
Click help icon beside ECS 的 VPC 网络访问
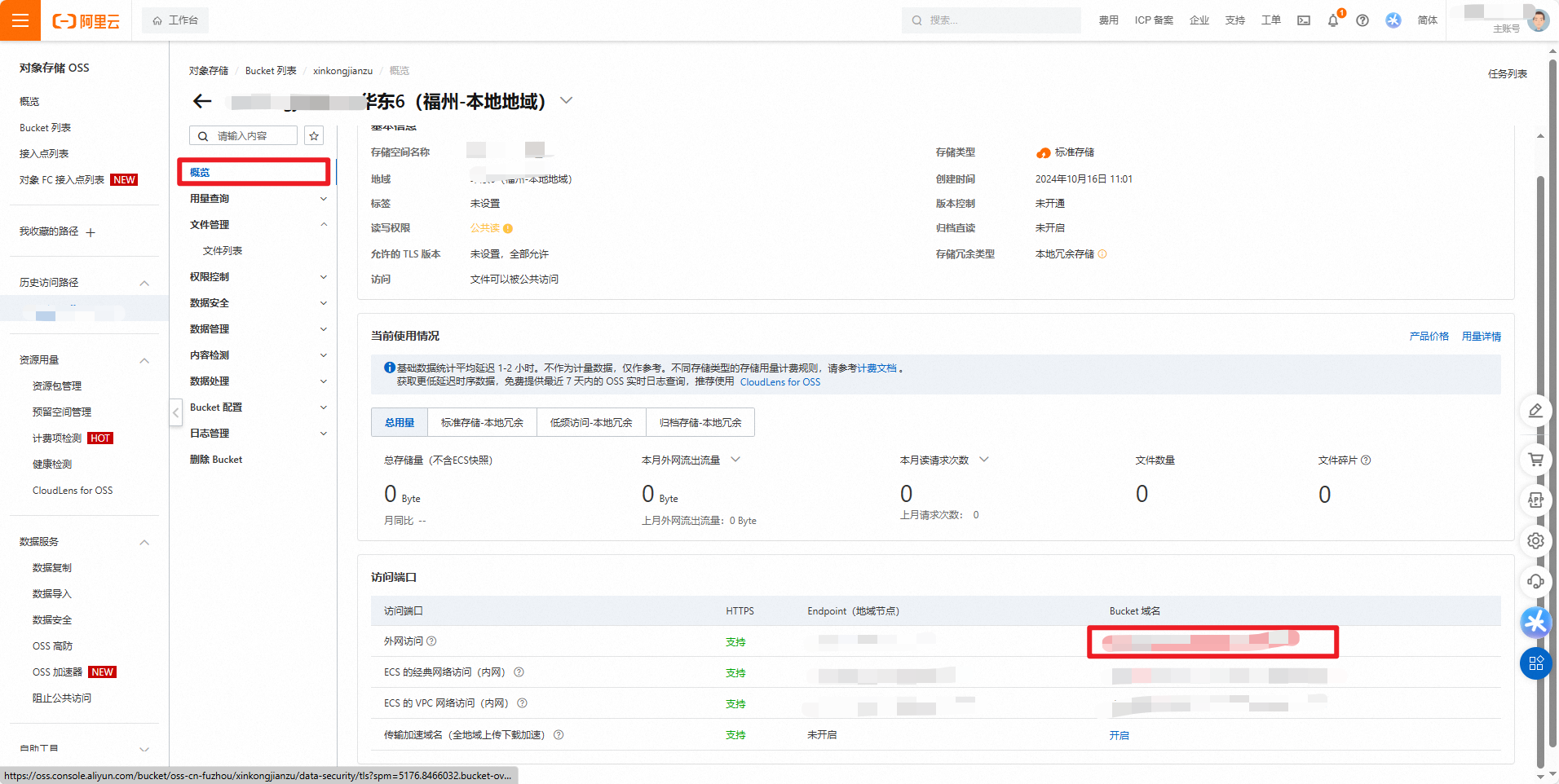click(522, 703)
